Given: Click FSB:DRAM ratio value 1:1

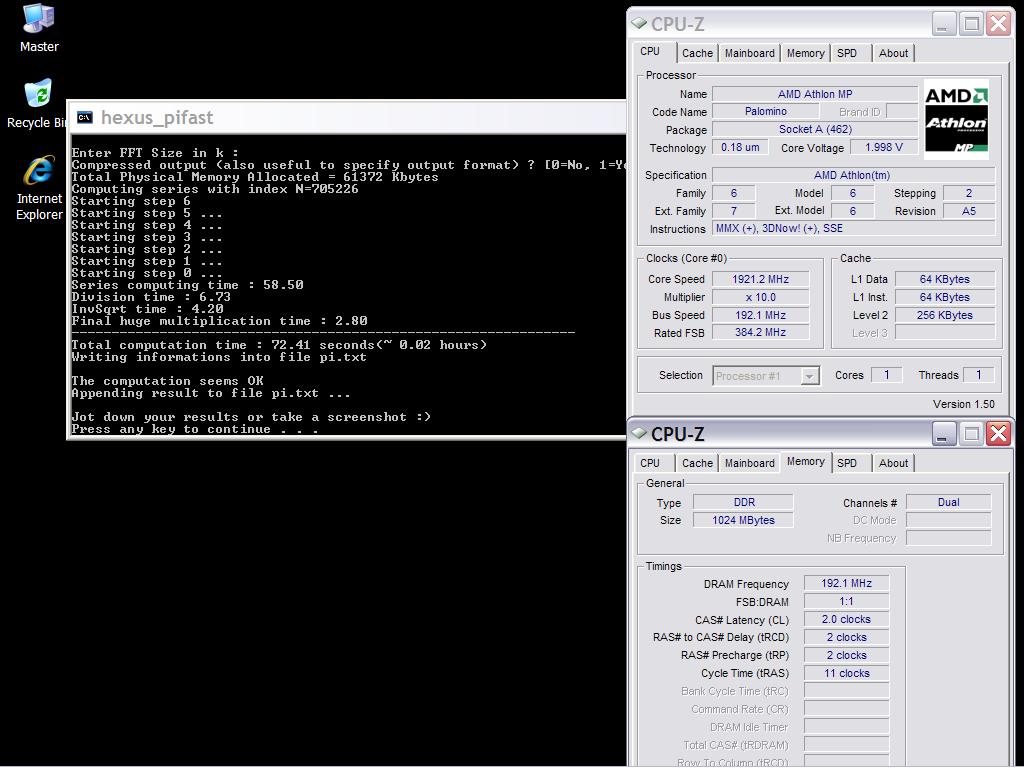Looking at the screenshot, I should click(846, 601).
